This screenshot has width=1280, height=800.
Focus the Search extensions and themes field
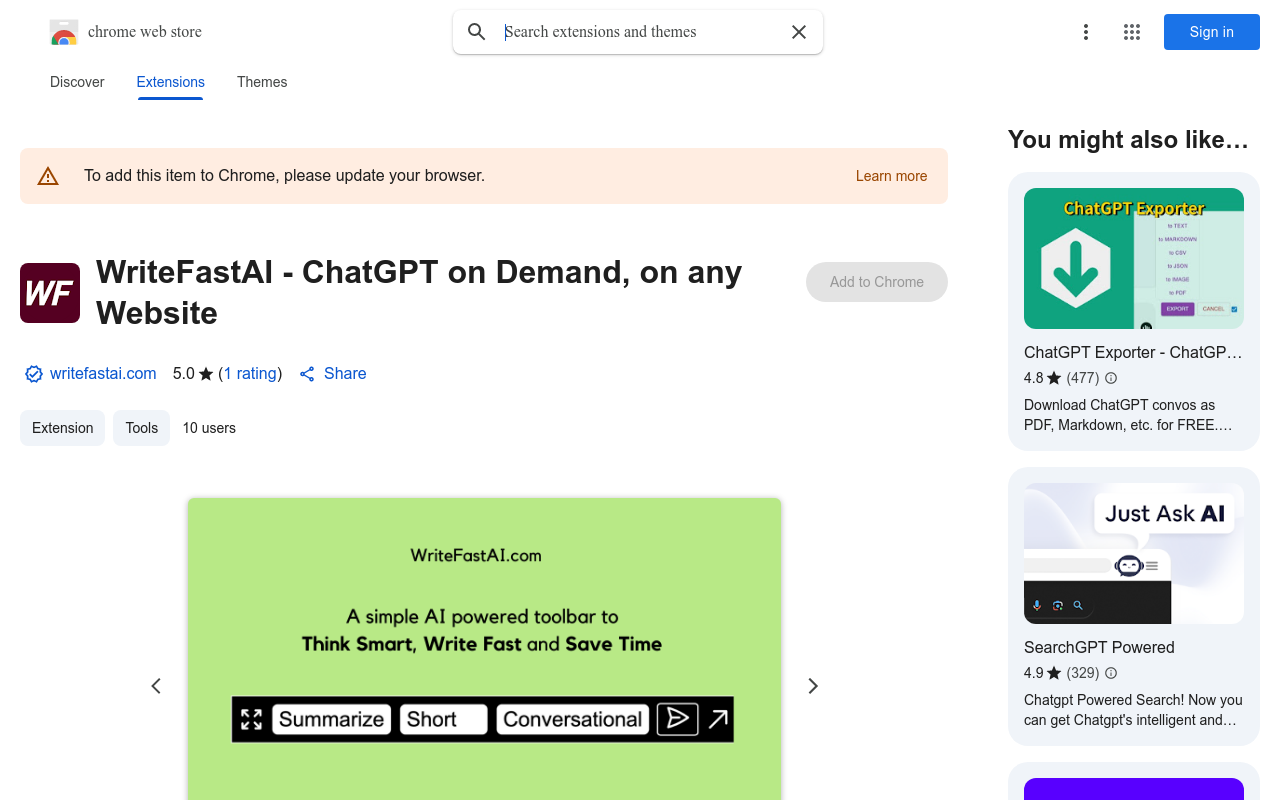click(x=640, y=32)
